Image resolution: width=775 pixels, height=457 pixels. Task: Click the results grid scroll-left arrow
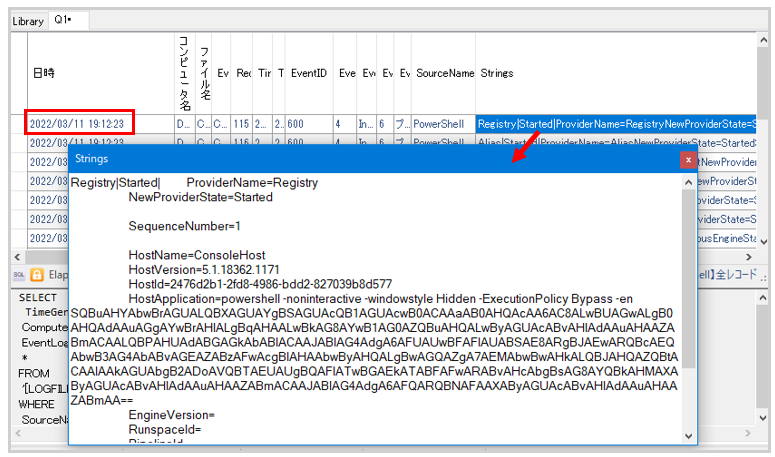click(x=17, y=257)
